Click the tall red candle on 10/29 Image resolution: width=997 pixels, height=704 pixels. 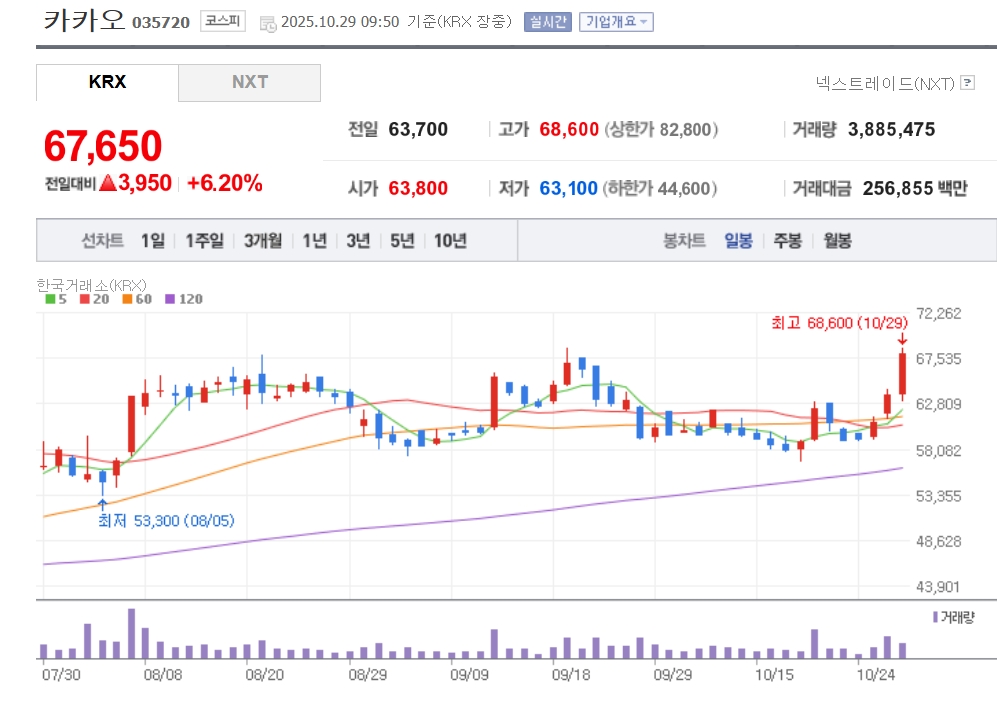[x=902, y=374]
